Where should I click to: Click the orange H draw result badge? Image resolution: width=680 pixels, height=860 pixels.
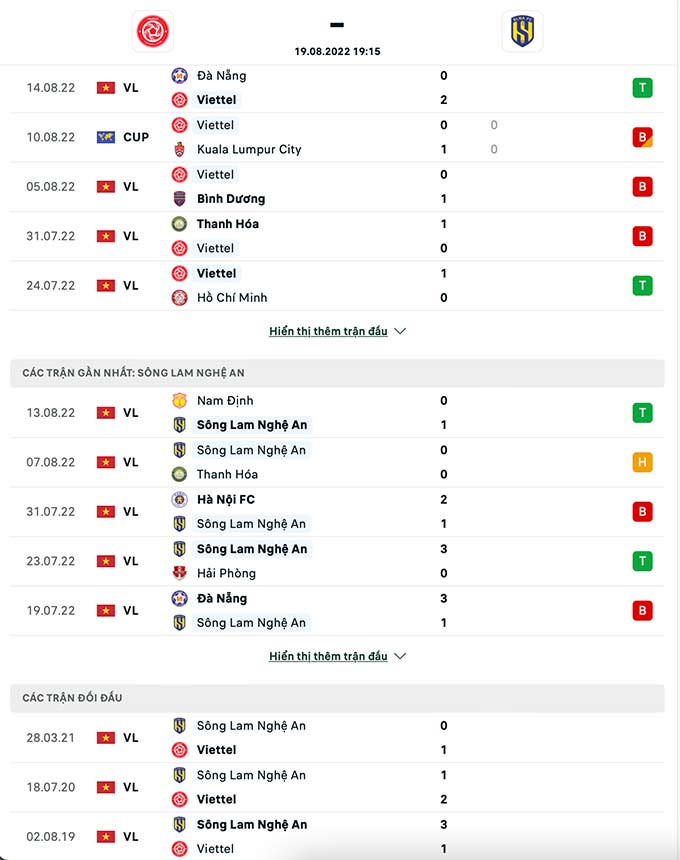tap(642, 462)
